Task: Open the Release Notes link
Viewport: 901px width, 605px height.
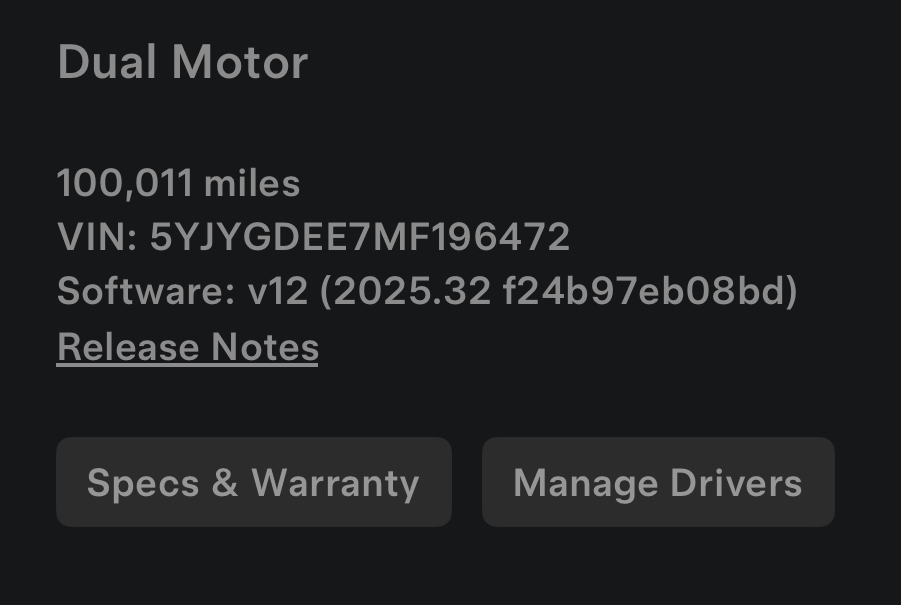Action: click(188, 347)
